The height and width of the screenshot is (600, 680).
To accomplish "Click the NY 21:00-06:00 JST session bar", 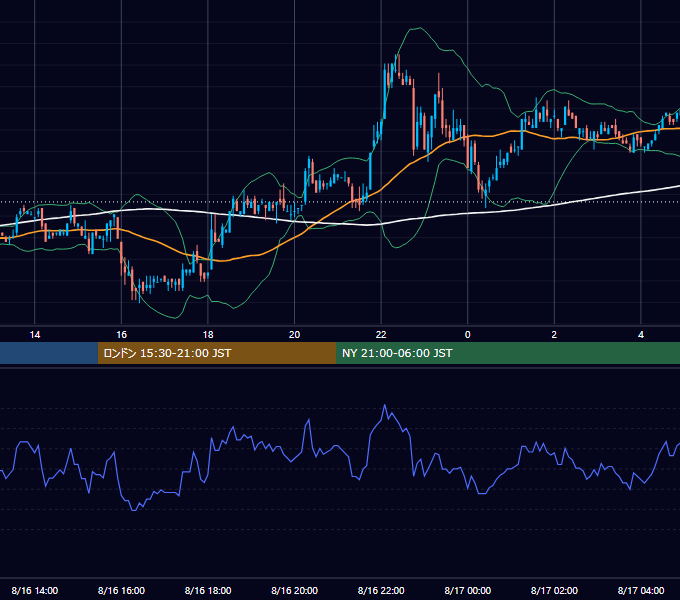I will (508, 353).
